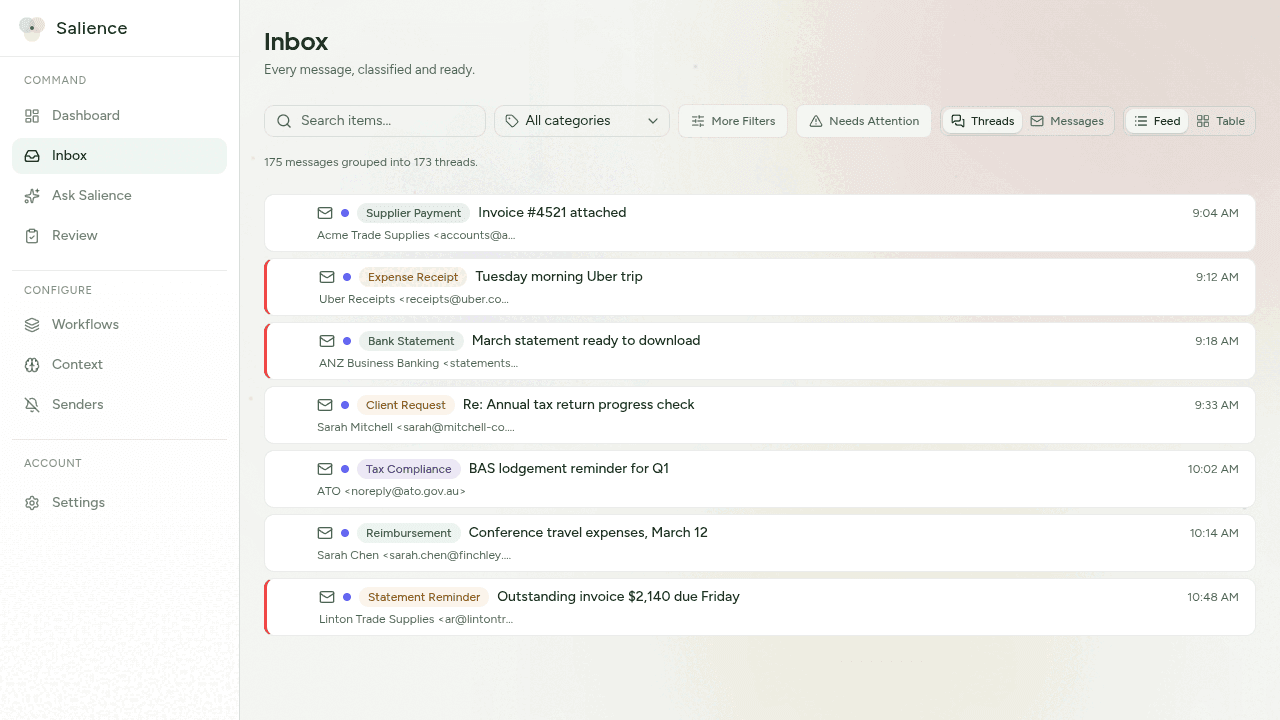Open the Workflows page
This screenshot has height=720, width=1280.
(120, 325)
